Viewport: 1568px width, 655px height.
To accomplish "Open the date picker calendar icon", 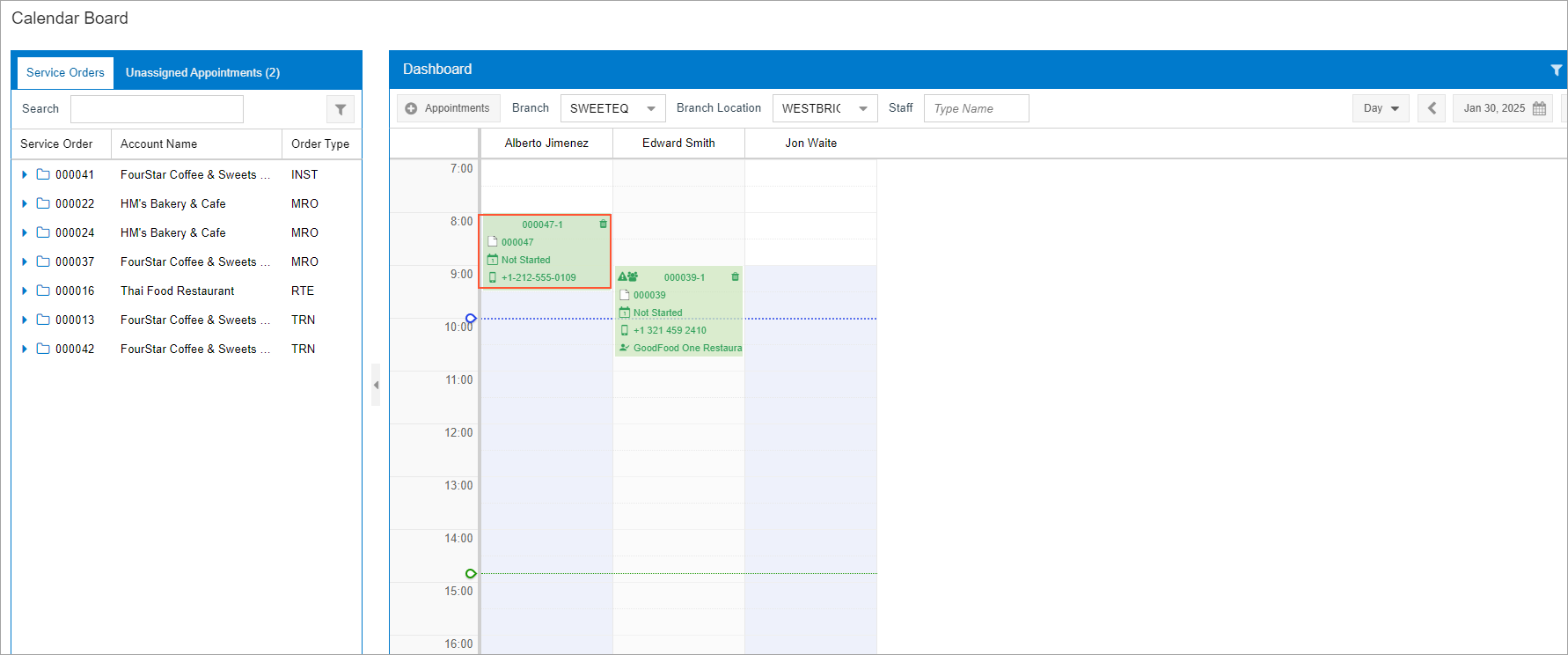I will [1539, 108].
